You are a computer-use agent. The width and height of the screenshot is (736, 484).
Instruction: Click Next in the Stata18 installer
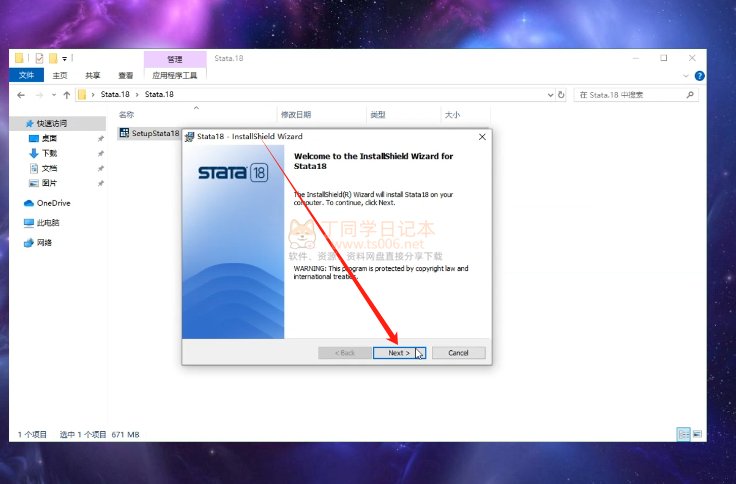(x=399, y=353)
